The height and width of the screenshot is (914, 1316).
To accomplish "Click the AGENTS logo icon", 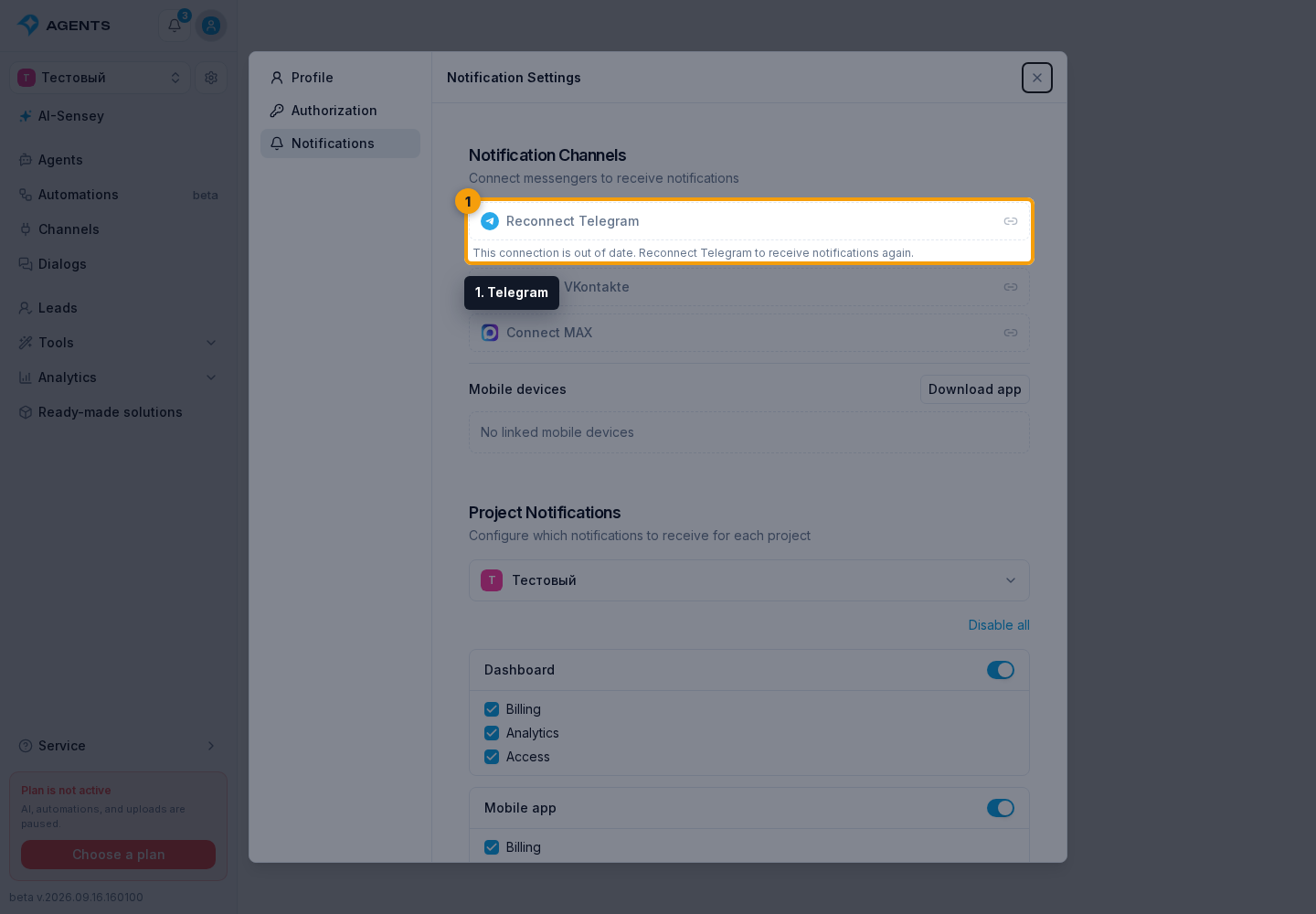I will pos(28,25).
